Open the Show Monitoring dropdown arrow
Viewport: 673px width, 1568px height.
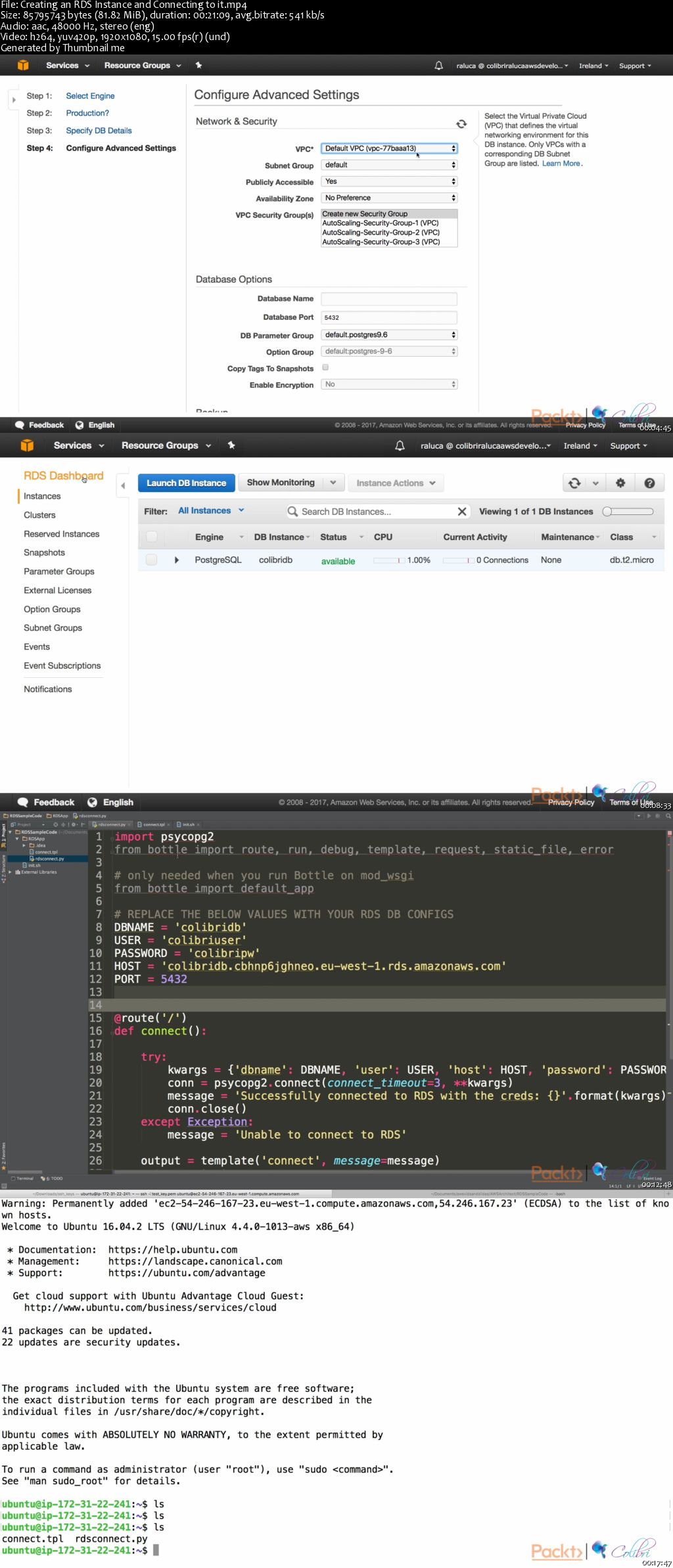[x=333, y=483]
